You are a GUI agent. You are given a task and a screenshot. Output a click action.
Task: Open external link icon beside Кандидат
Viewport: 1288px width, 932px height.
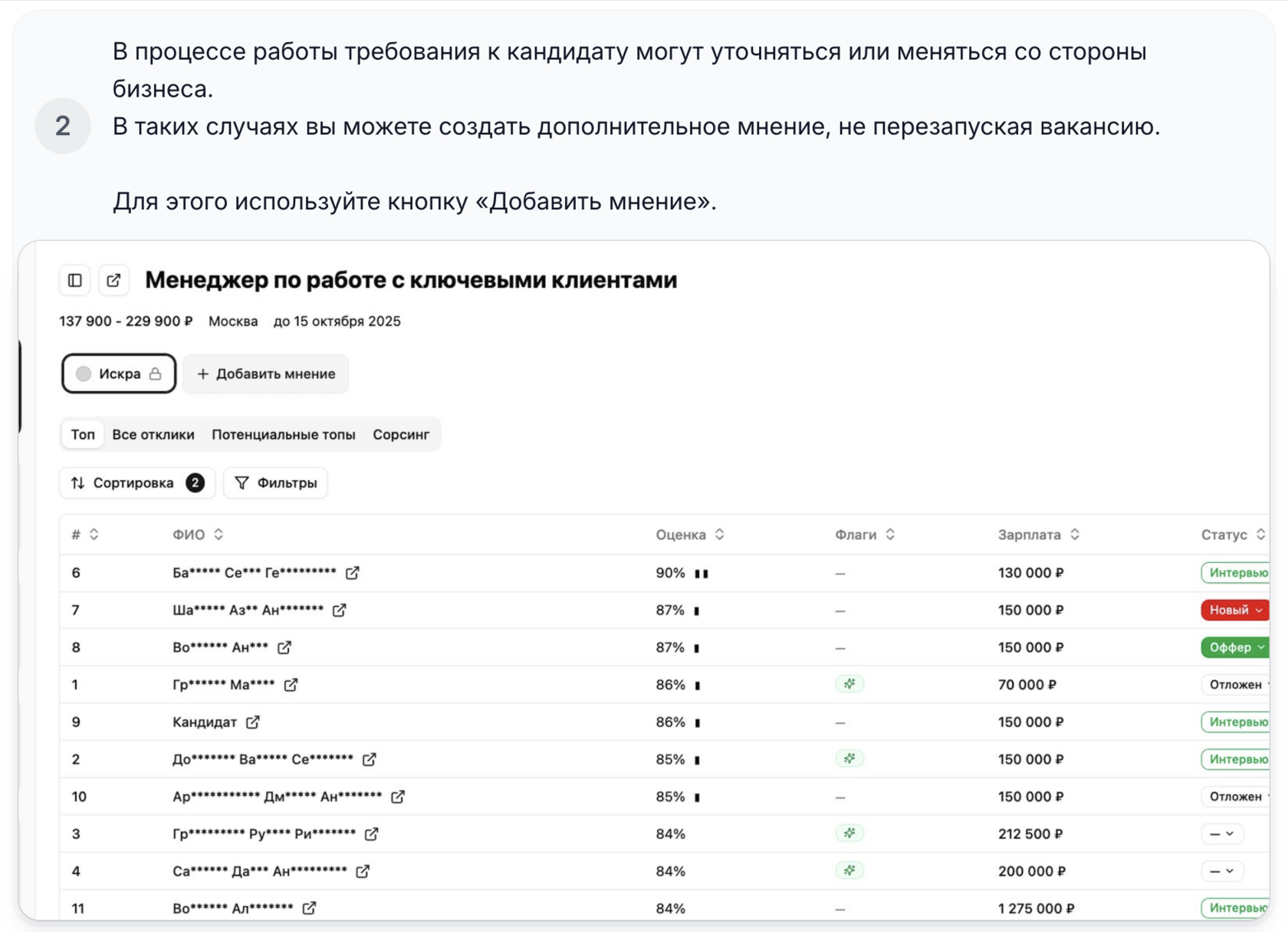click(253, 722)
